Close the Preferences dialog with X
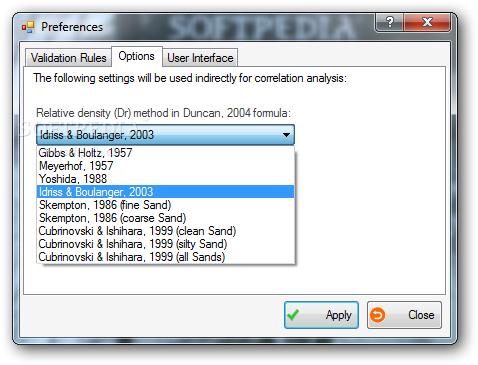Viewport: 478px width, 365px height. point(427,22)
